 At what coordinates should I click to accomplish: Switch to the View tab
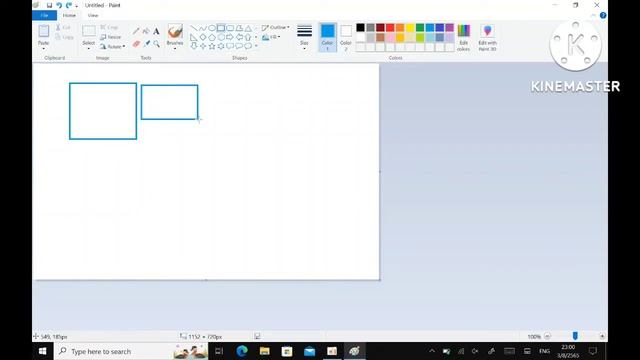[x=93, y=16]
